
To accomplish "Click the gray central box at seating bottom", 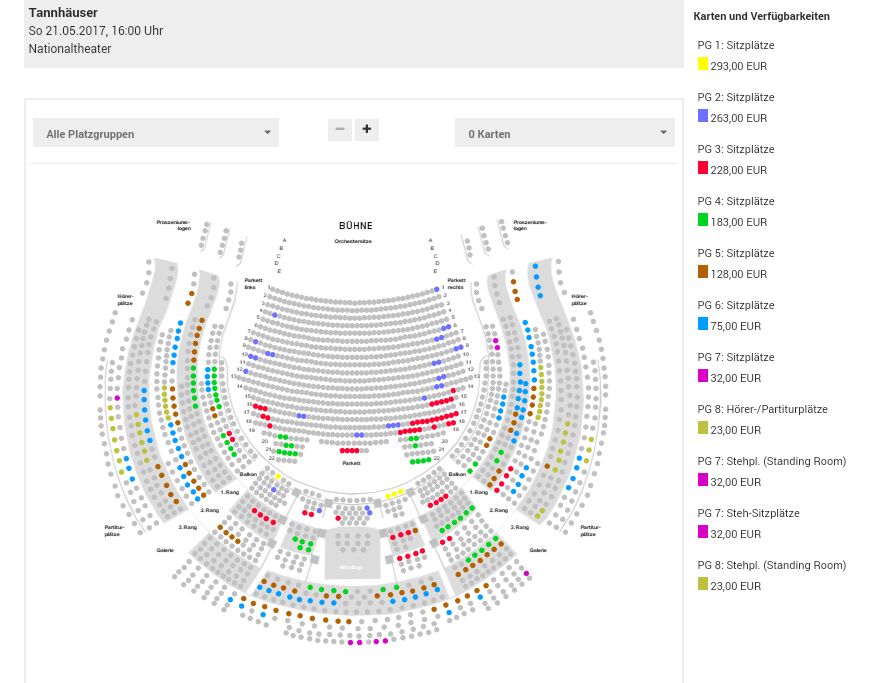I will (x=352, y=553).
